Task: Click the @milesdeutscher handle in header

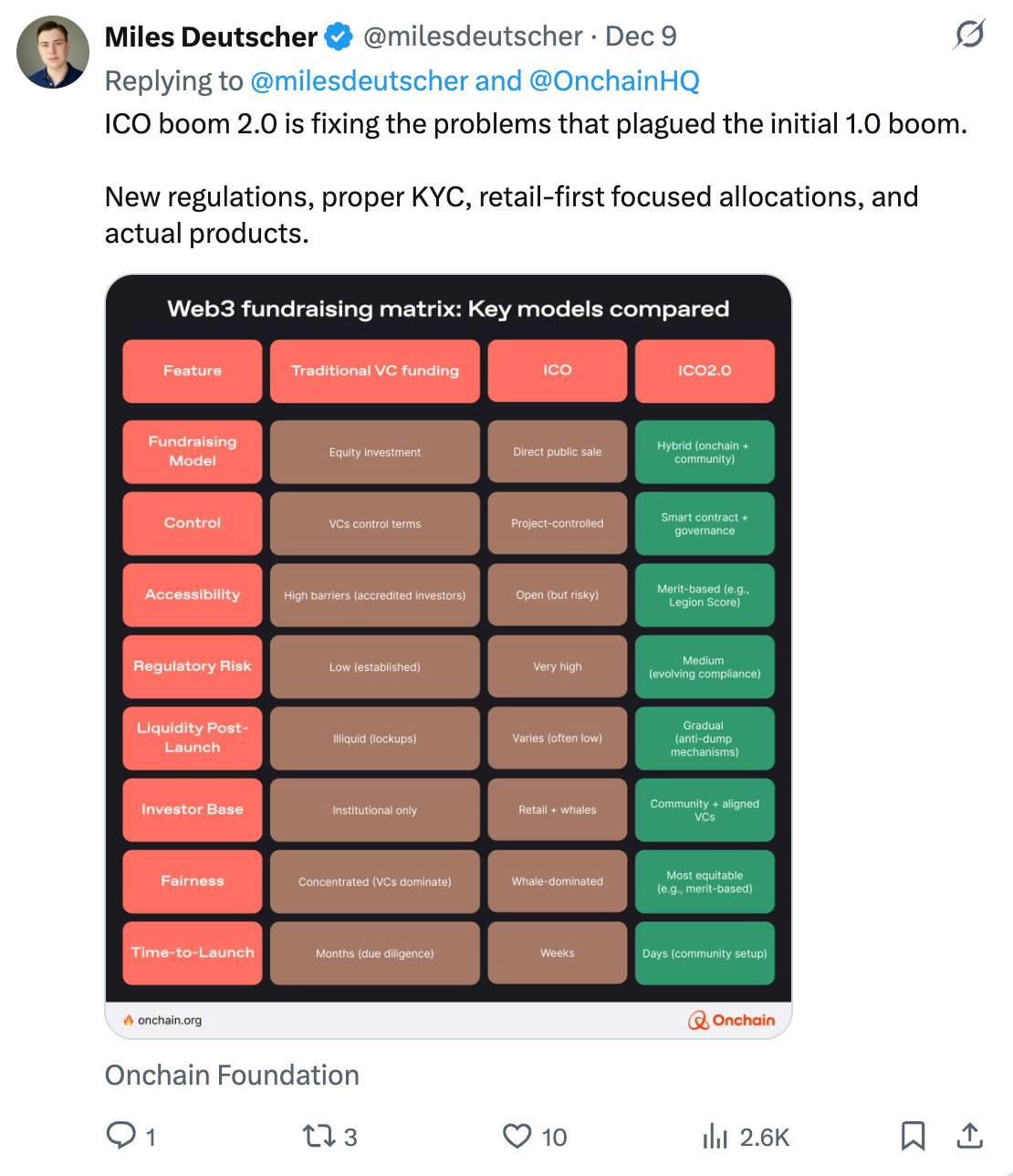Action: click(473, 37)
